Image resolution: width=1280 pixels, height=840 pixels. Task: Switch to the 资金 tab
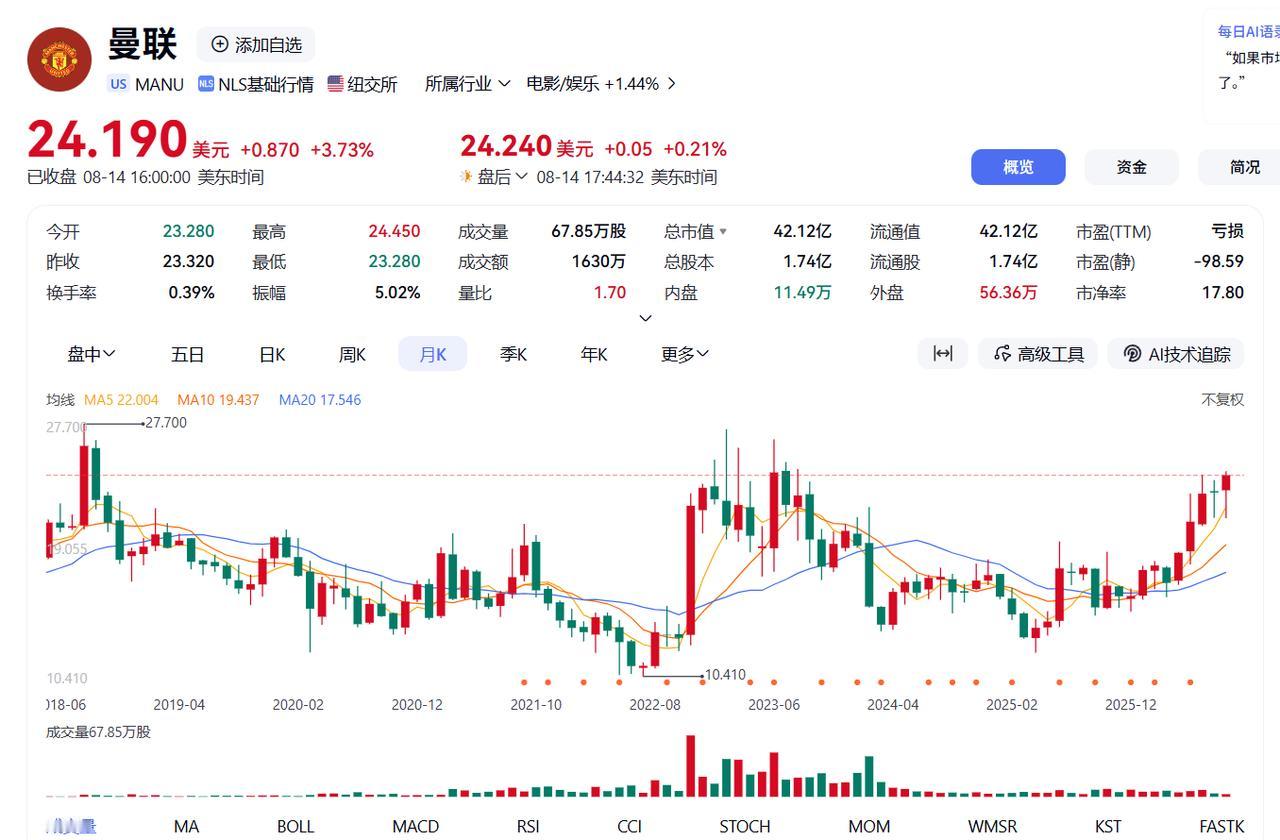click(1131, 167)
